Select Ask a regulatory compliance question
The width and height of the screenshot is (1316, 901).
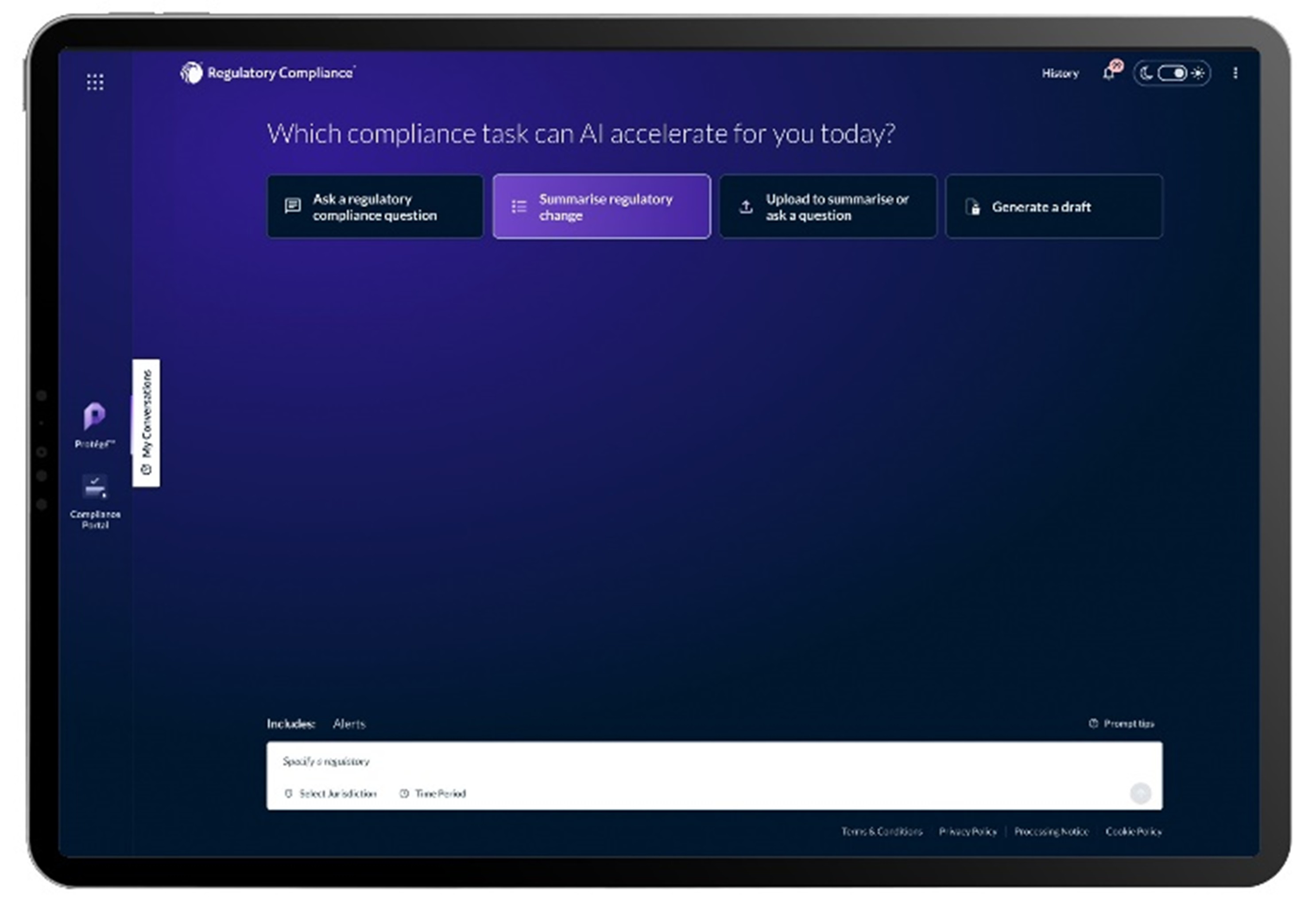point(375,207)
